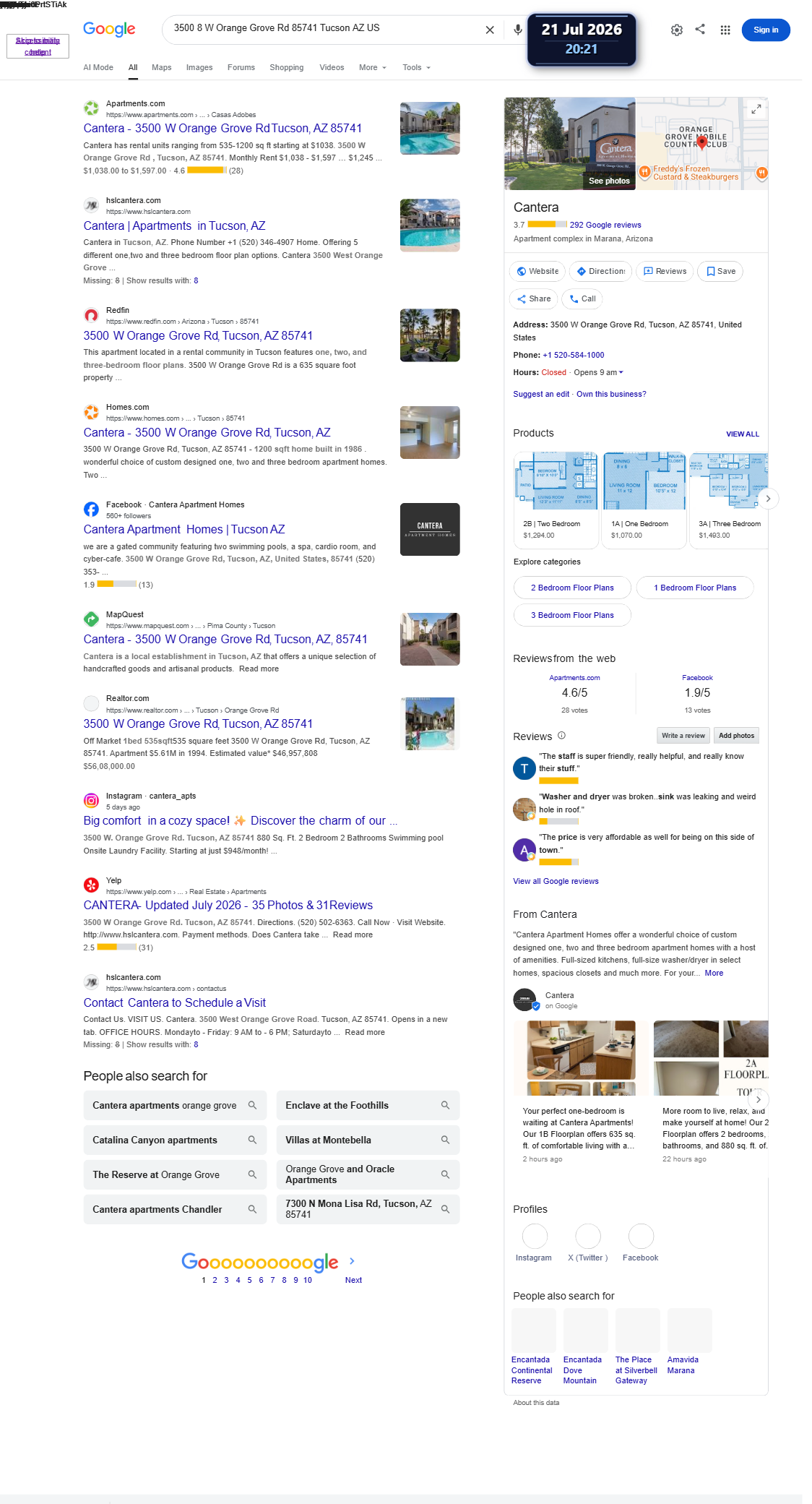Open 292 Google reviews link
The height and width of the screenshot is (1504, 812).
click(605, 225)
